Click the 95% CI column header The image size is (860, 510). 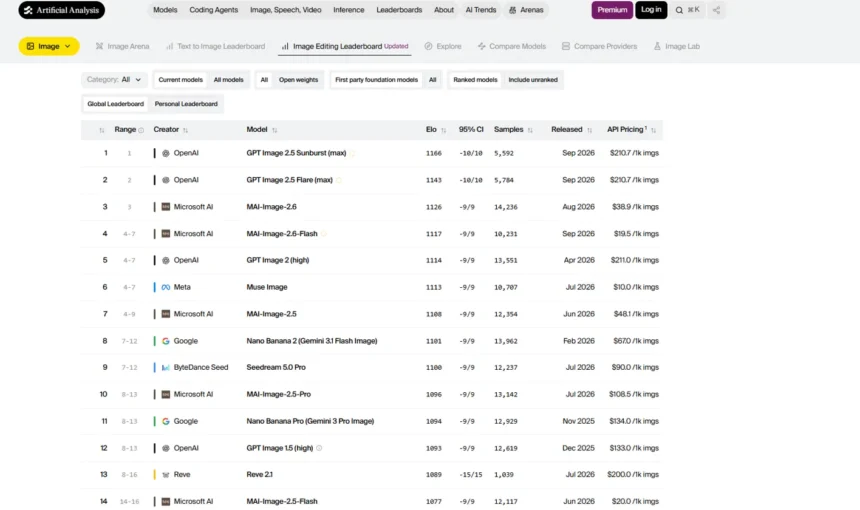tap(471, 129)
